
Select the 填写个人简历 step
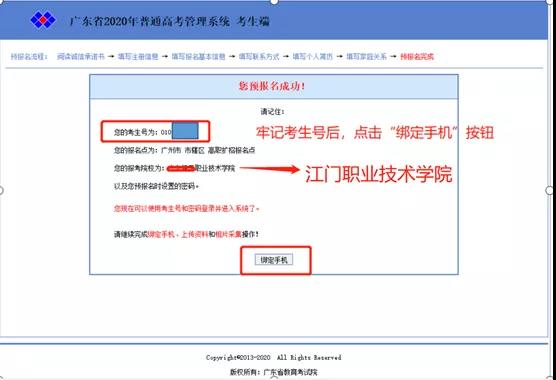click(313, 56)
